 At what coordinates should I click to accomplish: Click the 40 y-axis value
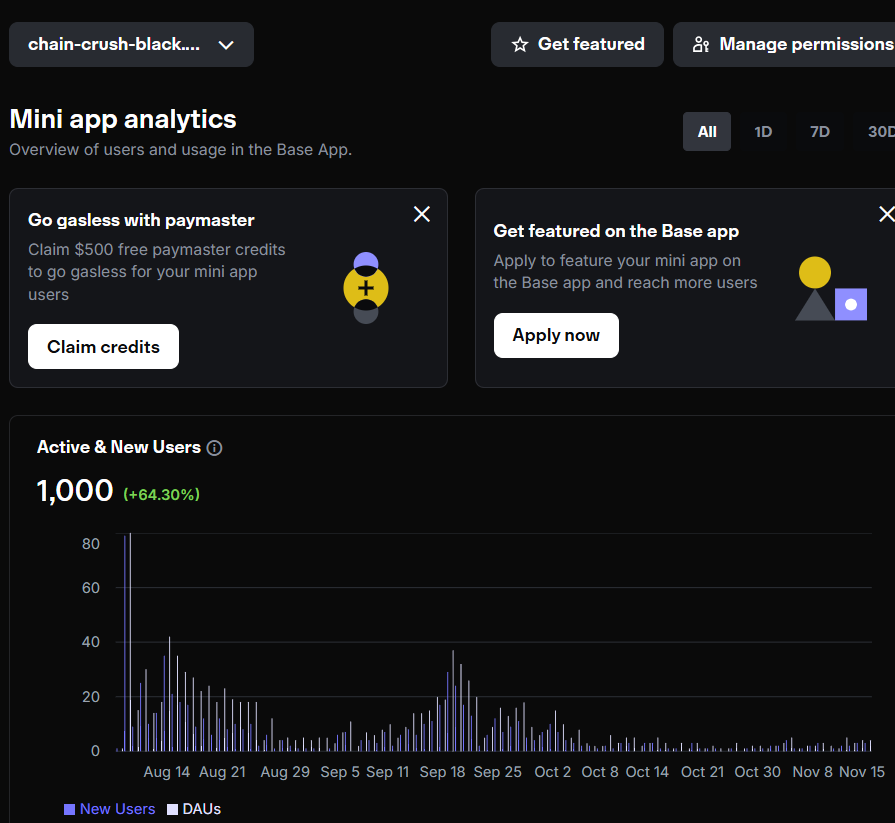[x=91, y=642]
